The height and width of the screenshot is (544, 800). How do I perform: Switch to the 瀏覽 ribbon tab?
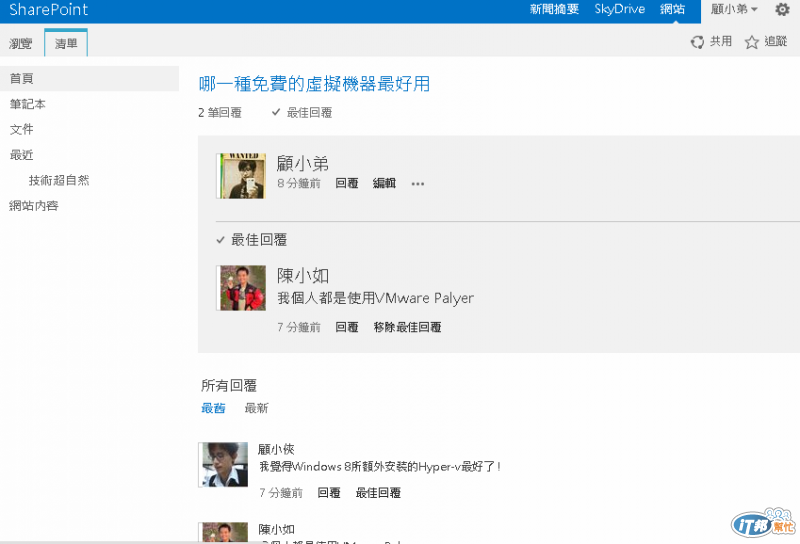20,43
